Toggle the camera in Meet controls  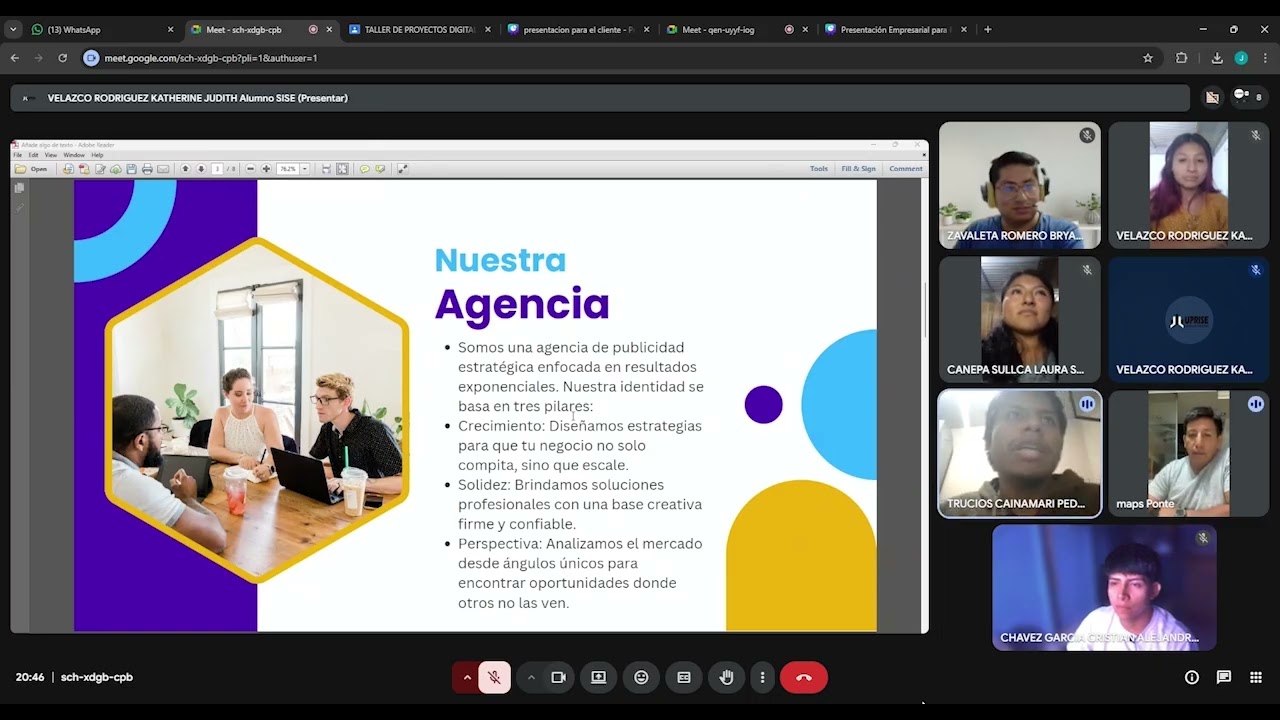[558, 677]
